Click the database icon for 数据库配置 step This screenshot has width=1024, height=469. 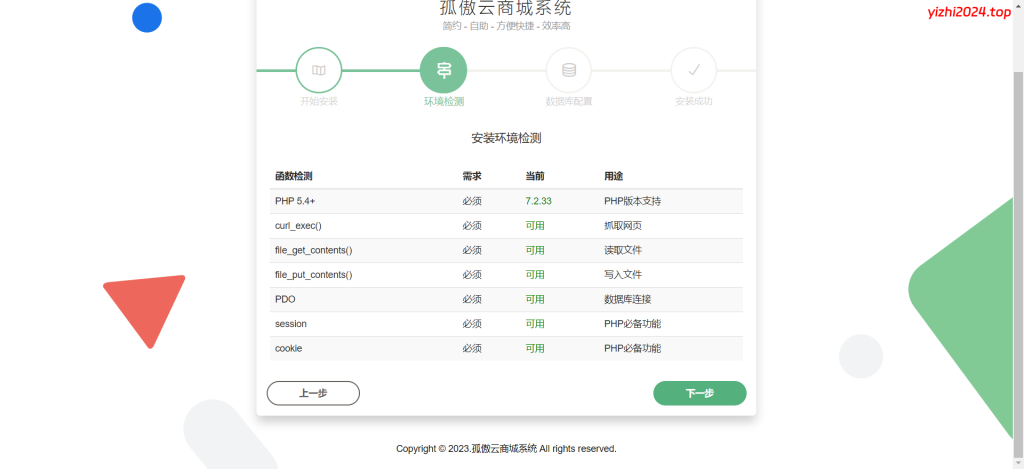point(568,70)
